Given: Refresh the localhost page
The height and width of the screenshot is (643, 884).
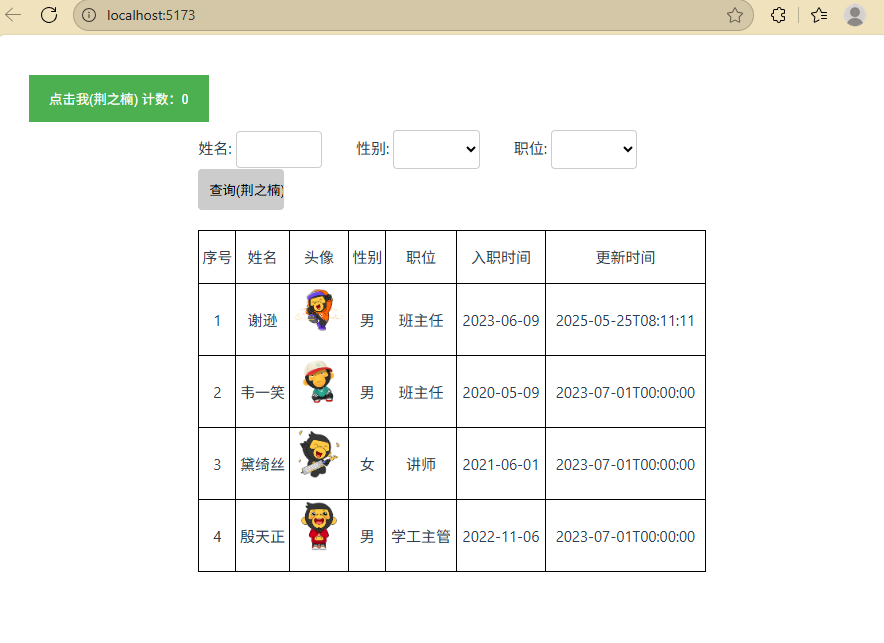Looking at the screenshot, I should [x=48, y=15].
